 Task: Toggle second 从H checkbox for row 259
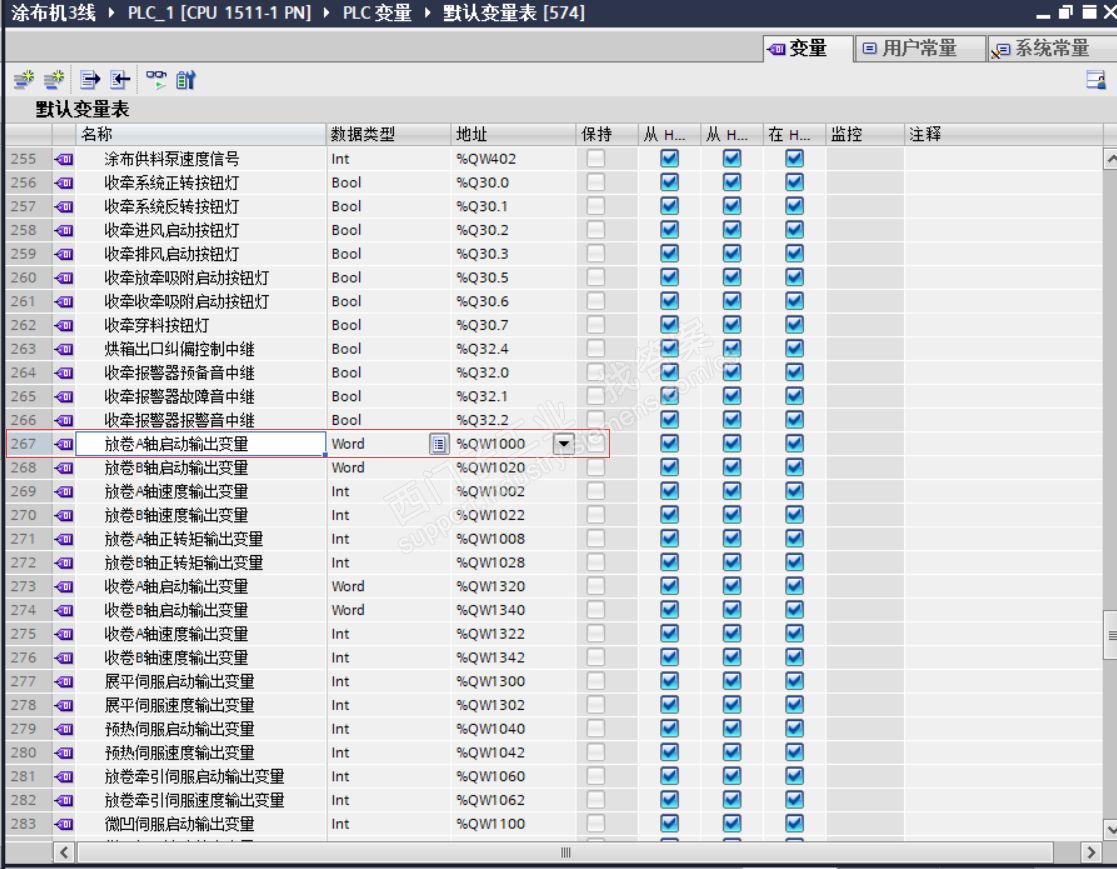tap(732, 254)
